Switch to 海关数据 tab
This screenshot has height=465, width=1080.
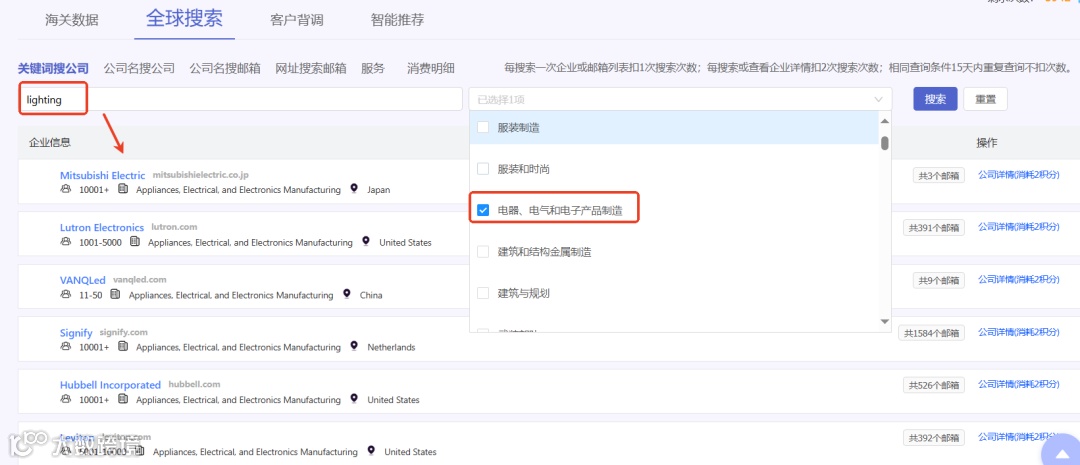(x=72, y=20)
